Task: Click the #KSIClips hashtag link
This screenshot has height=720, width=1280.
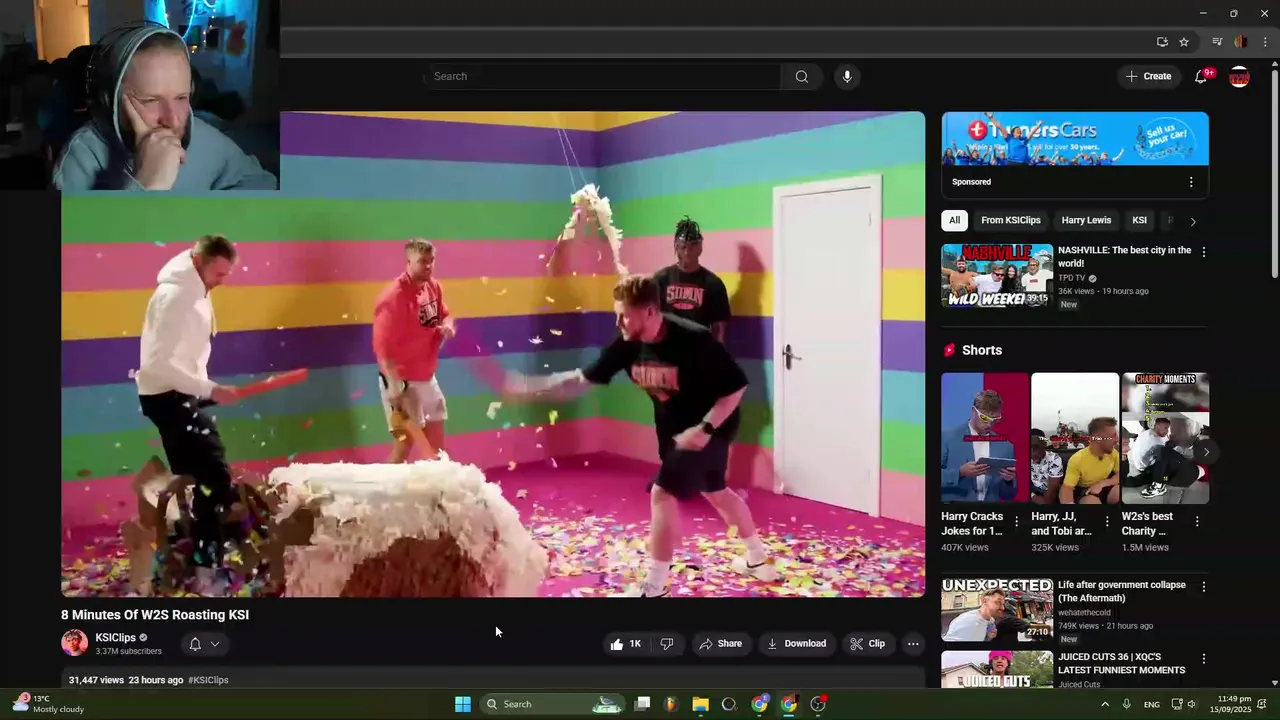Action: (208, 680)
